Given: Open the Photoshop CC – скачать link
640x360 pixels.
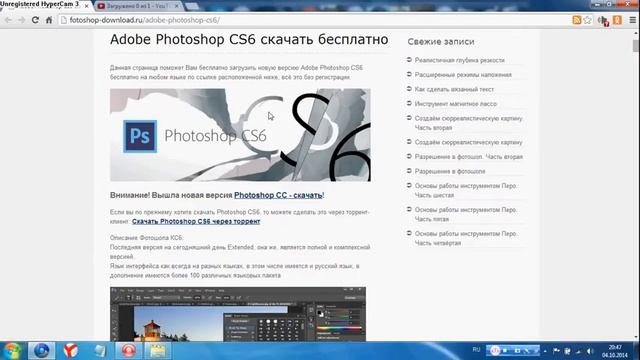Looking at the screenshot, I should pos(278,195).
